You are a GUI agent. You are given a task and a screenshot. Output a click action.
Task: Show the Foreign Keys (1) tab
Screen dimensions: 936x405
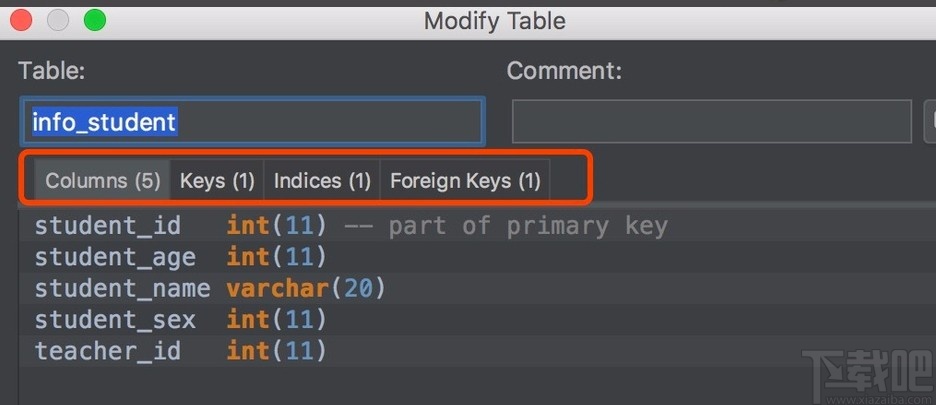click(x=465, y=181)
